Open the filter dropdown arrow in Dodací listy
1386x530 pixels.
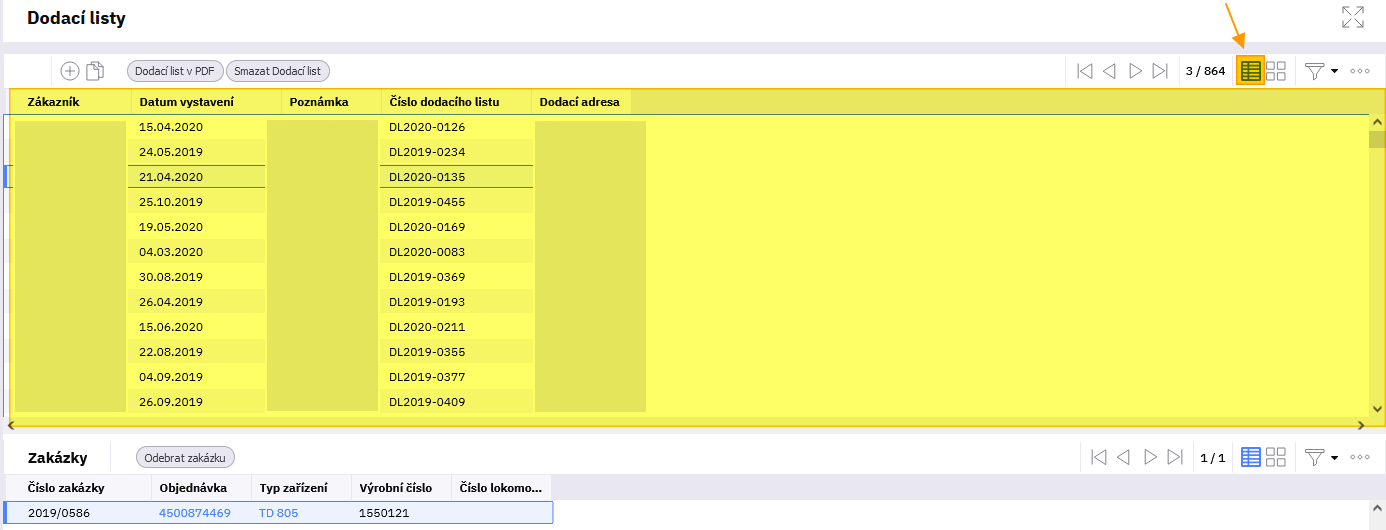click(x=1335, y=72)
